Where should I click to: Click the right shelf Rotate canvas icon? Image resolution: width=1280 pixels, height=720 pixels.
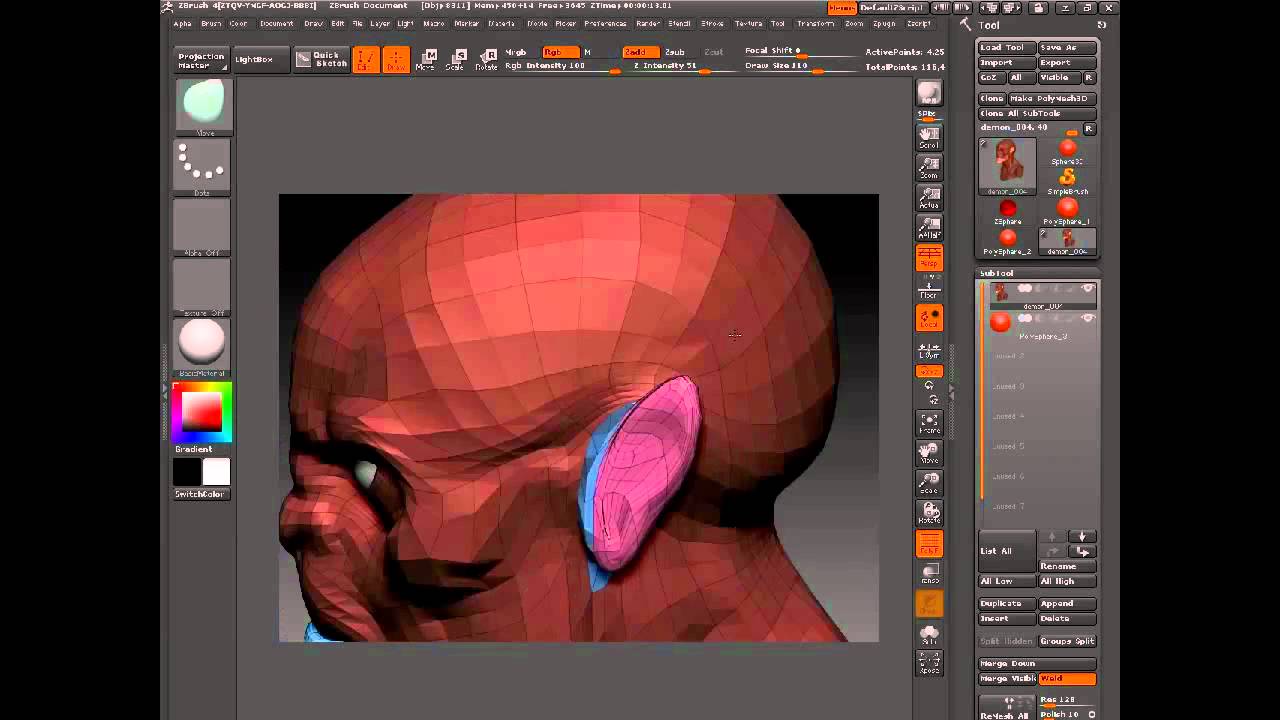click(929, 513)
